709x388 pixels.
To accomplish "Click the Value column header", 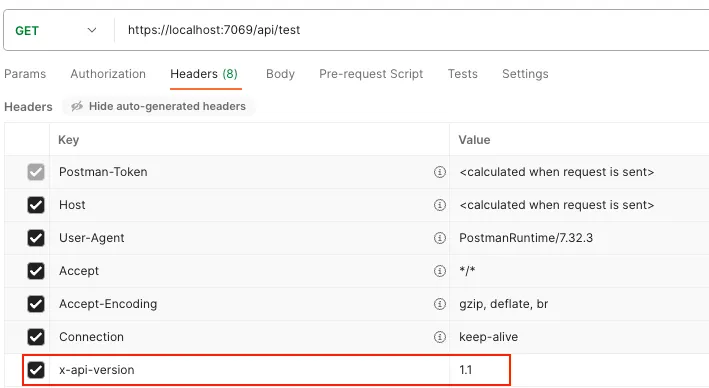I will coord(579,140).
